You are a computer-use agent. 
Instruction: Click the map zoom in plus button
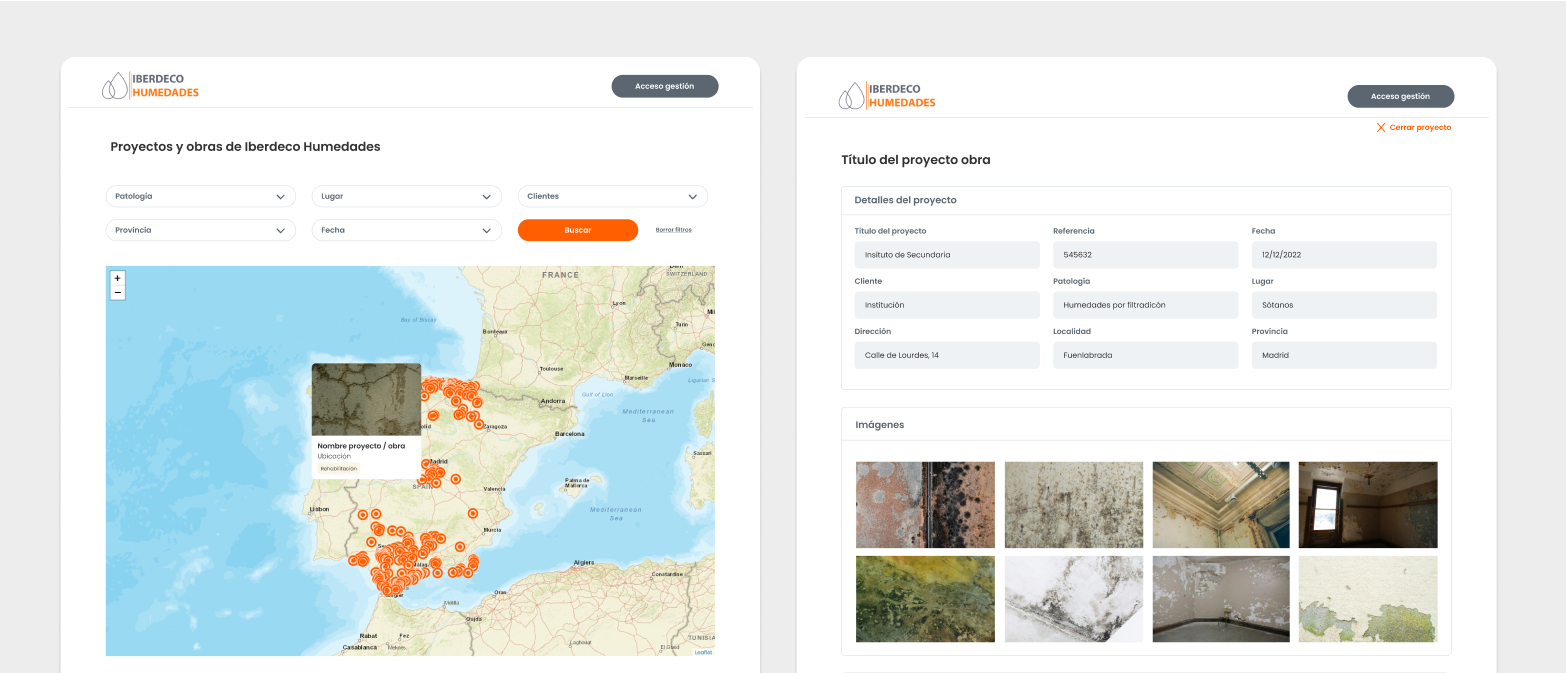point(118,278)
